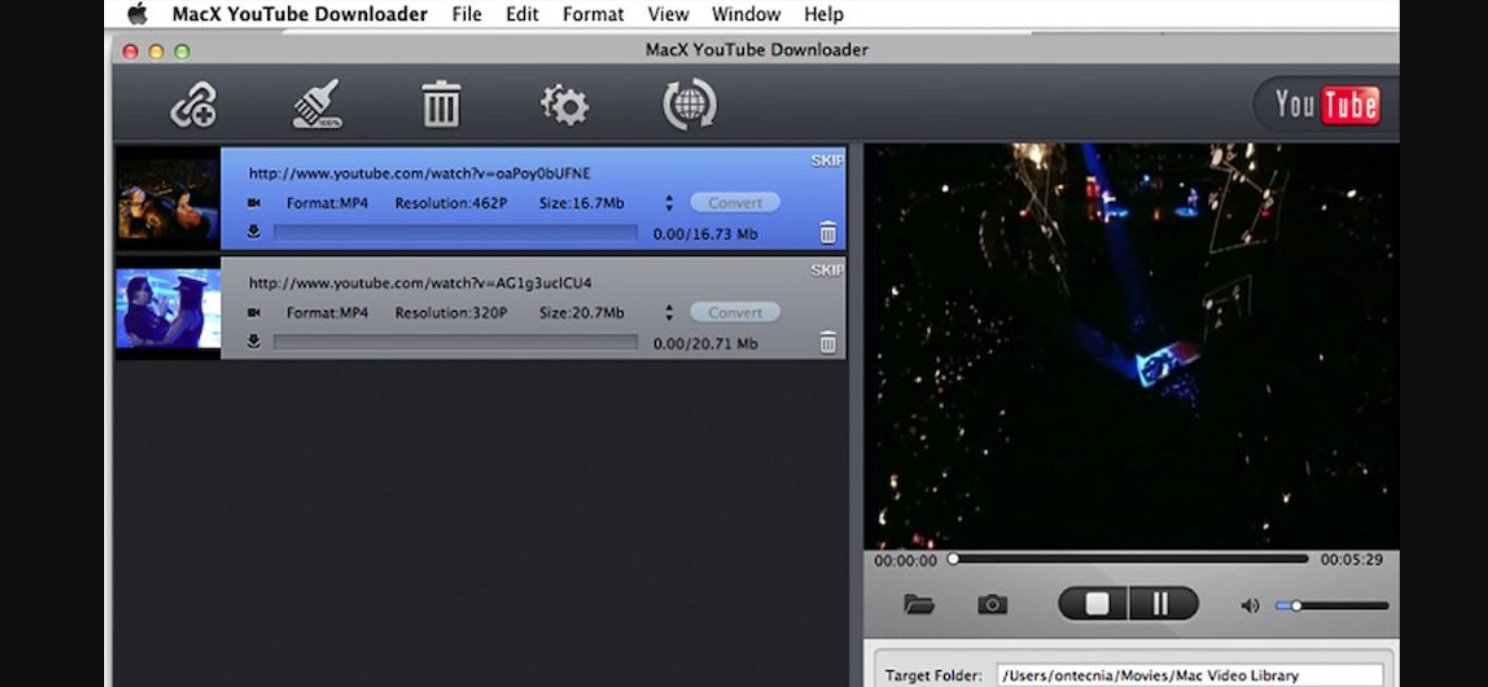Delete the second video with its trash icon
Viewport: 1488px width, 687px height.
click(828, 343)
